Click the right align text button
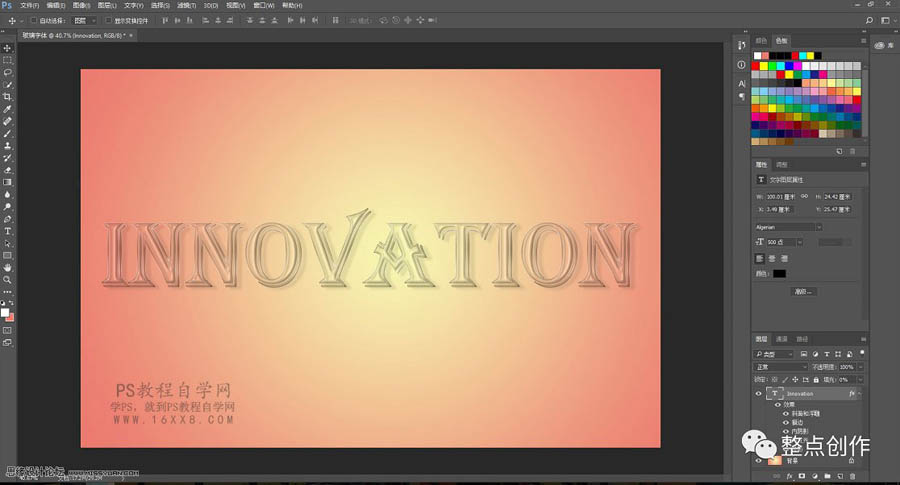 coord(785,259)
